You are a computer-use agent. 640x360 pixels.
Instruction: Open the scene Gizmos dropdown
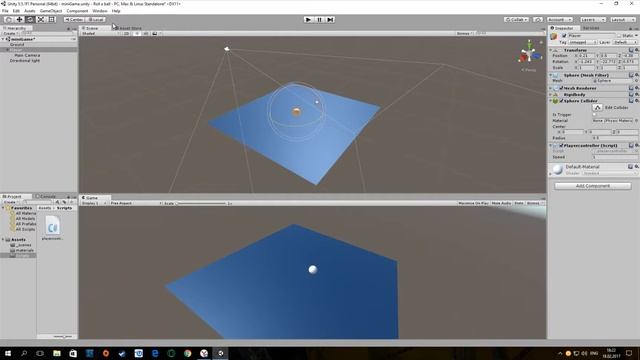(465, 33)
